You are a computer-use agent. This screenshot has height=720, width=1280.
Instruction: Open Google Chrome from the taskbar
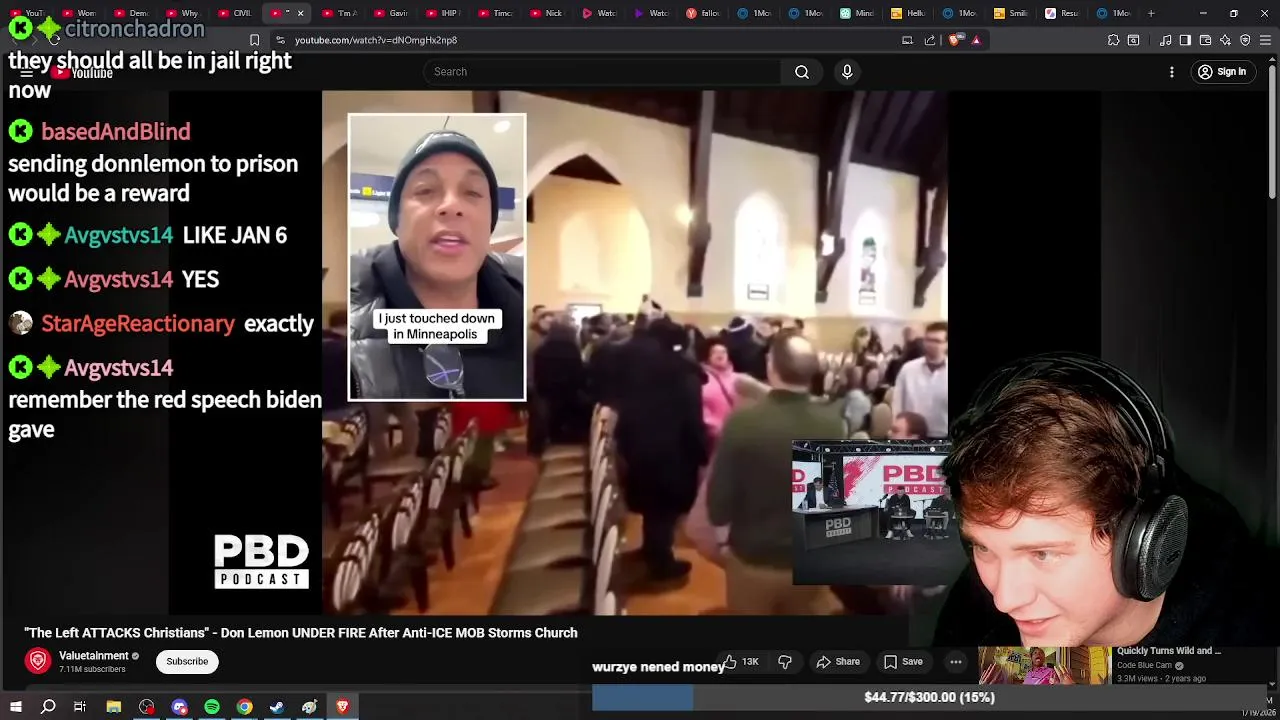click(244, 707)
